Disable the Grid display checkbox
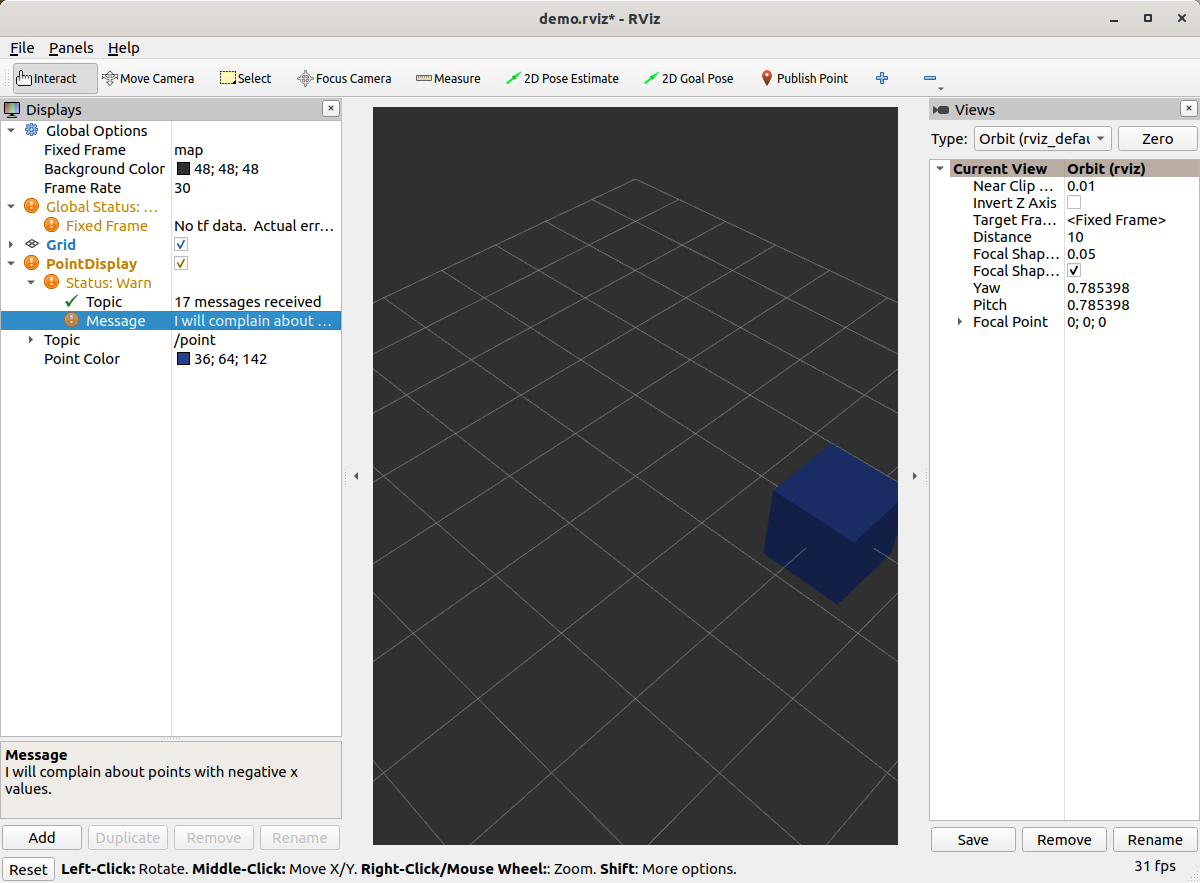 coord(181,245)
